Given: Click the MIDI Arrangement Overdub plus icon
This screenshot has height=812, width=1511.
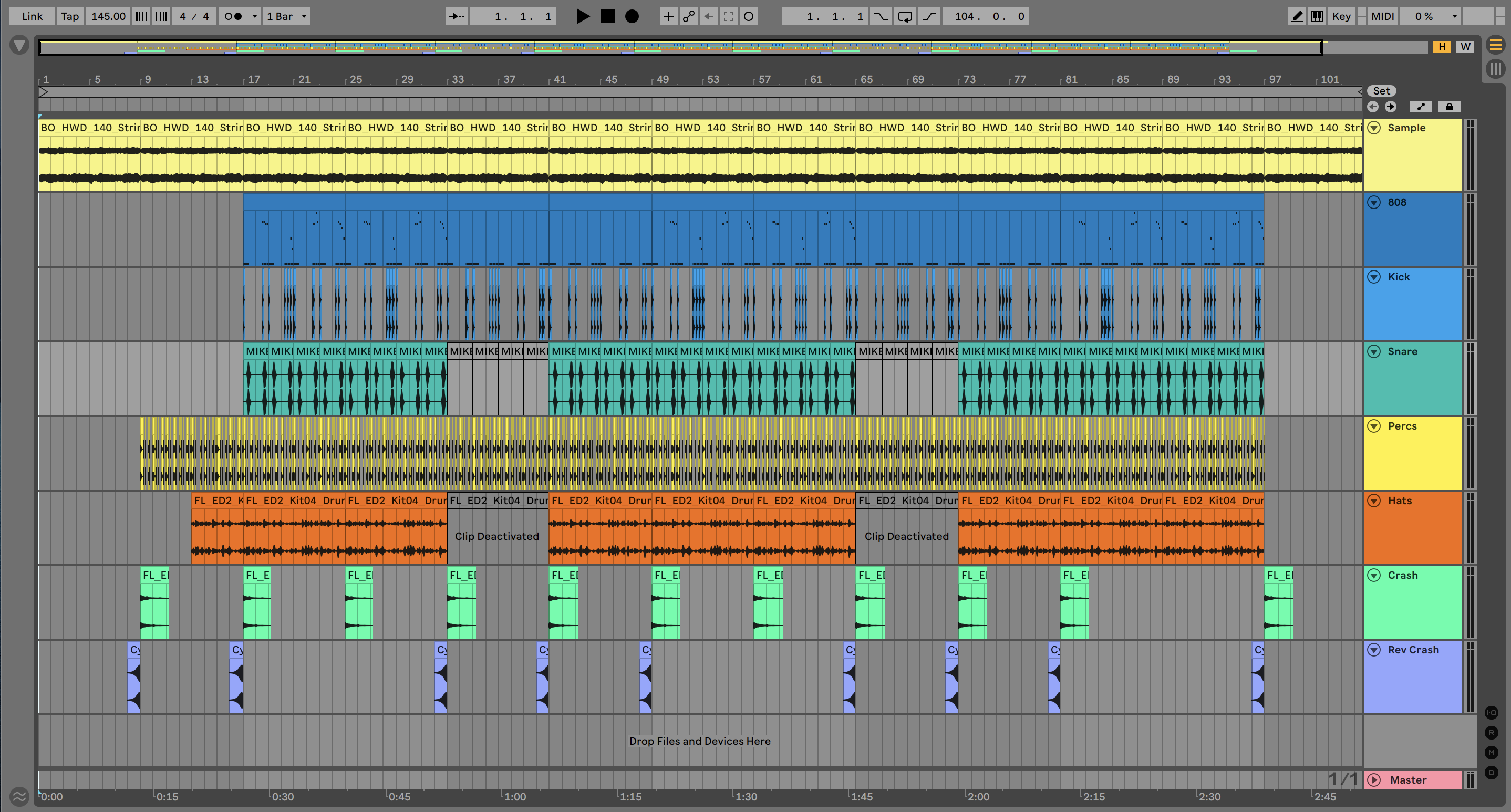Looking at the screenshot, I should [x=668, y=16].
